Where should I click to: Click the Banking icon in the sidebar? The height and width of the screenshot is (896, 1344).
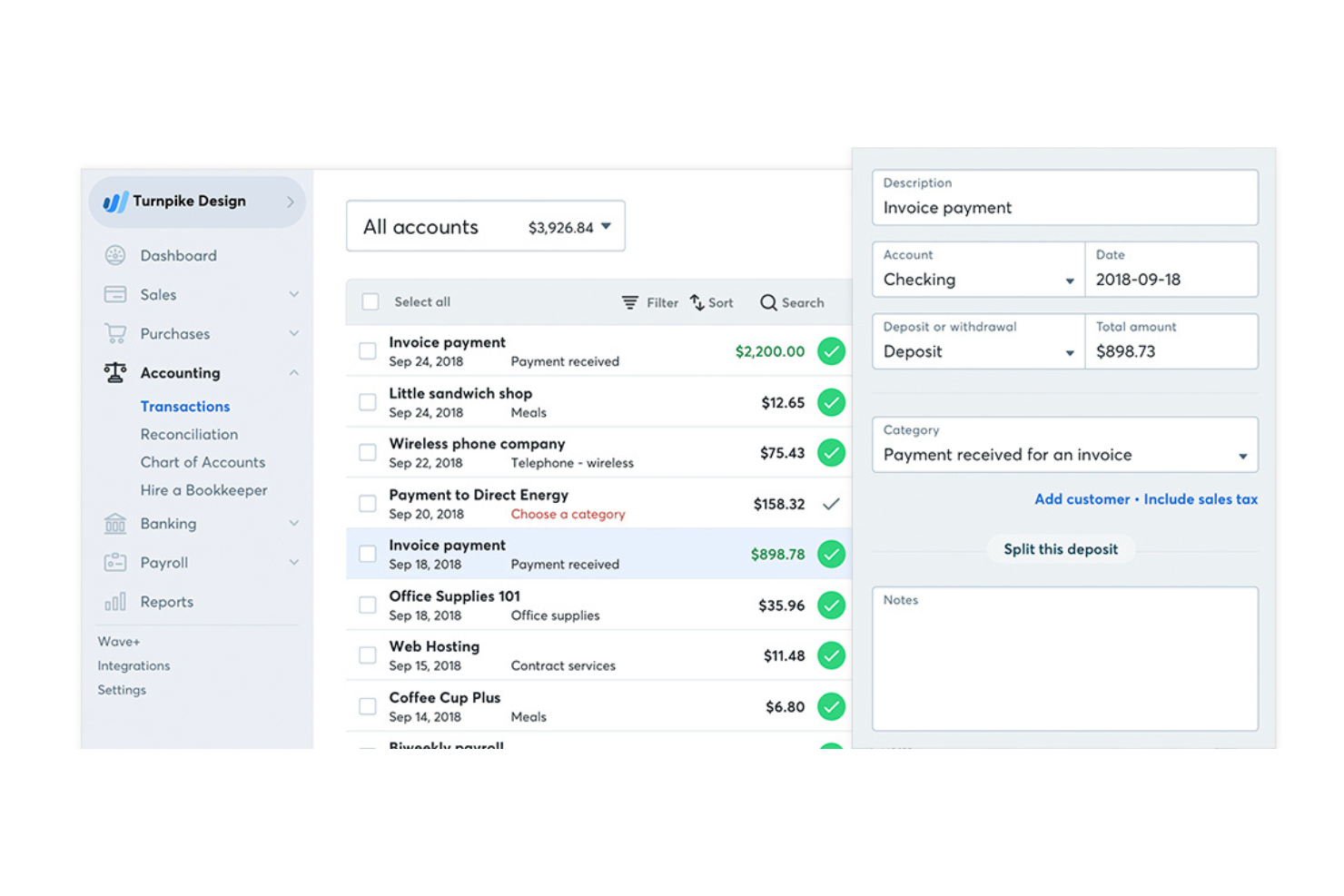coord(115,523)
